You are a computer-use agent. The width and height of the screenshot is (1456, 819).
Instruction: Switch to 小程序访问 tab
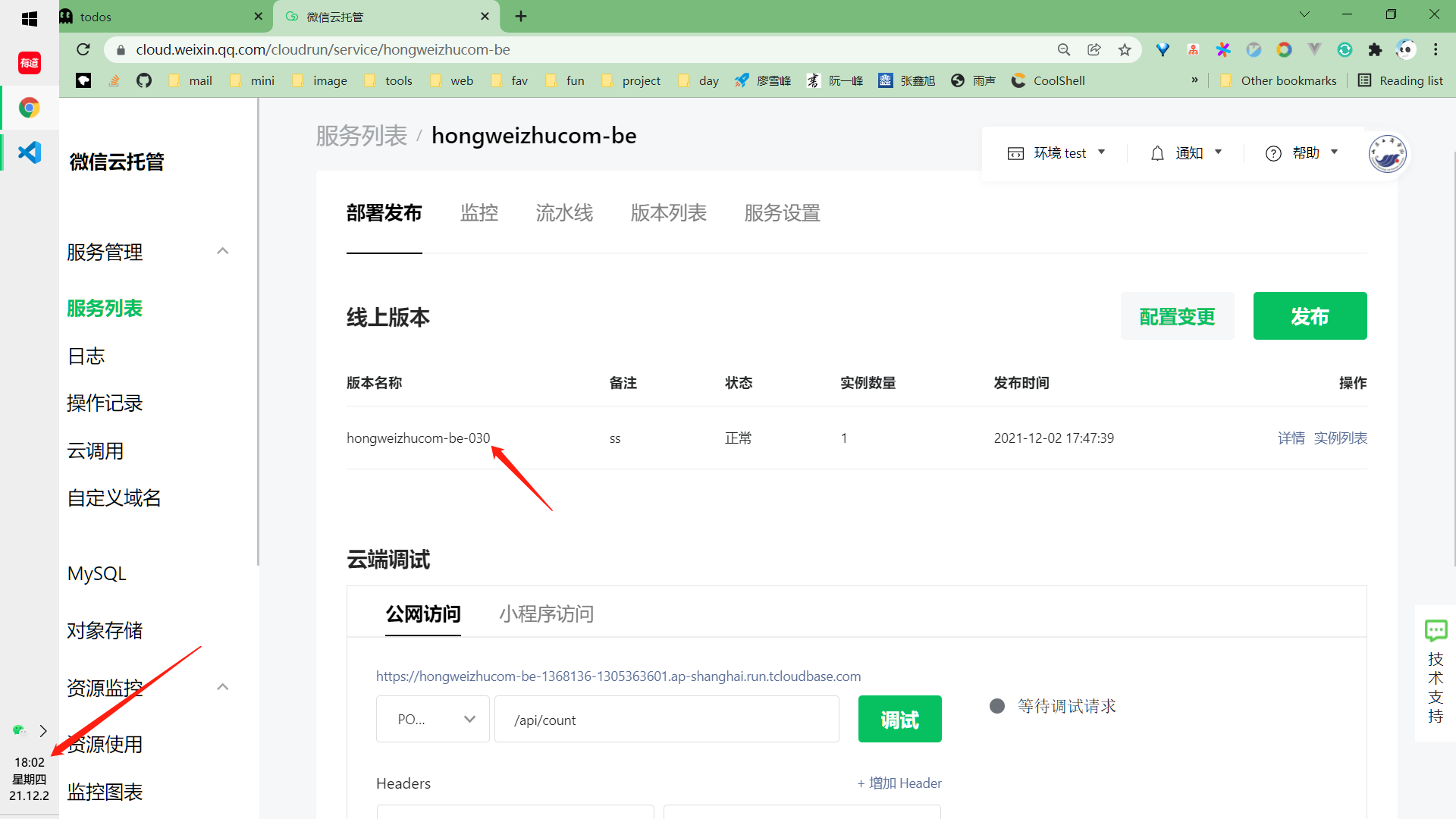coord(546,613)
